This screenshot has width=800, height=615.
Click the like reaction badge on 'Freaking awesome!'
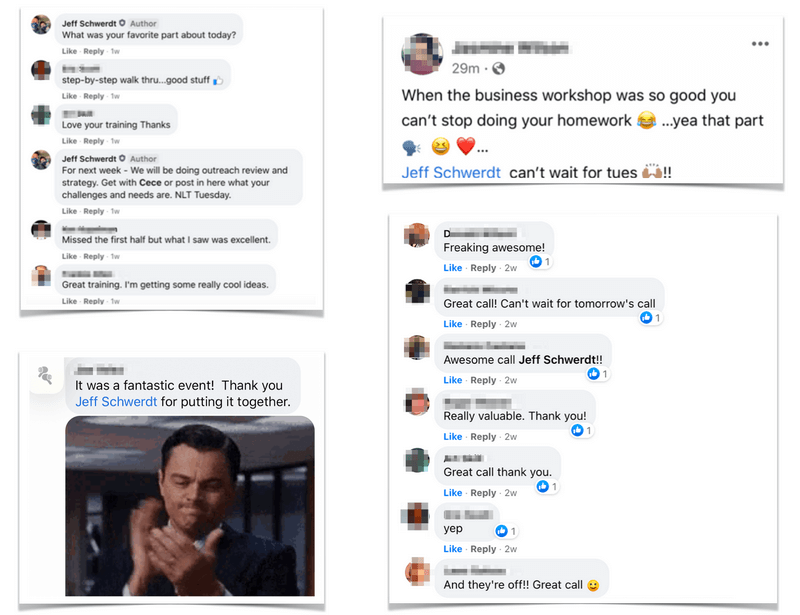(x=535, y=262)
